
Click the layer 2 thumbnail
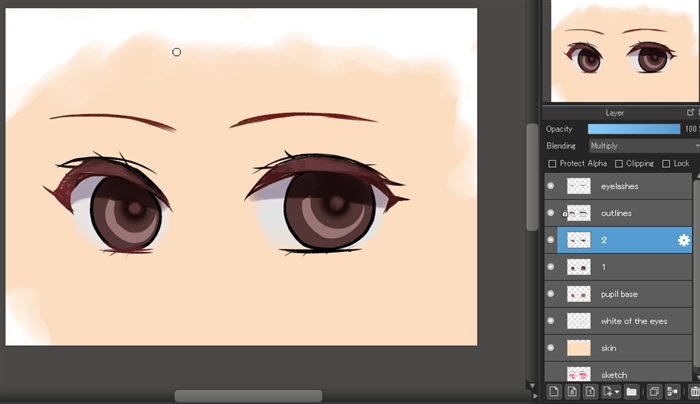579,240
